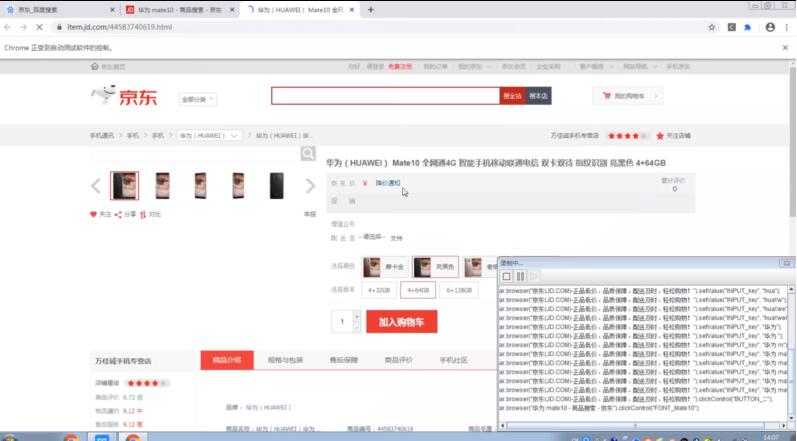Click recorder vertical scrollbar down arrow
The height and width of the screenshot is (441, 797).
791,418
